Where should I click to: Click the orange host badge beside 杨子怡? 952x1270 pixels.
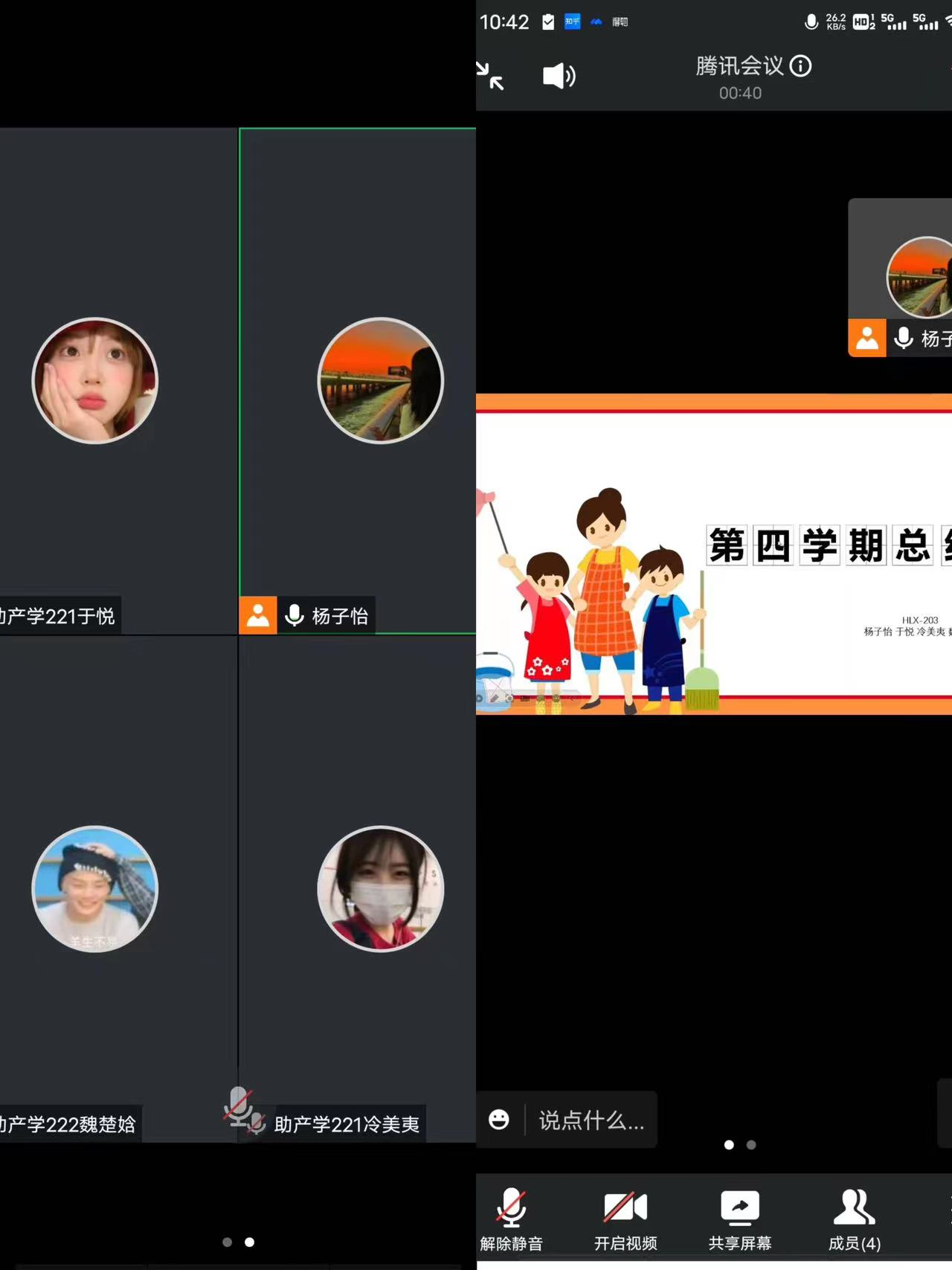[x=258, y=615]
